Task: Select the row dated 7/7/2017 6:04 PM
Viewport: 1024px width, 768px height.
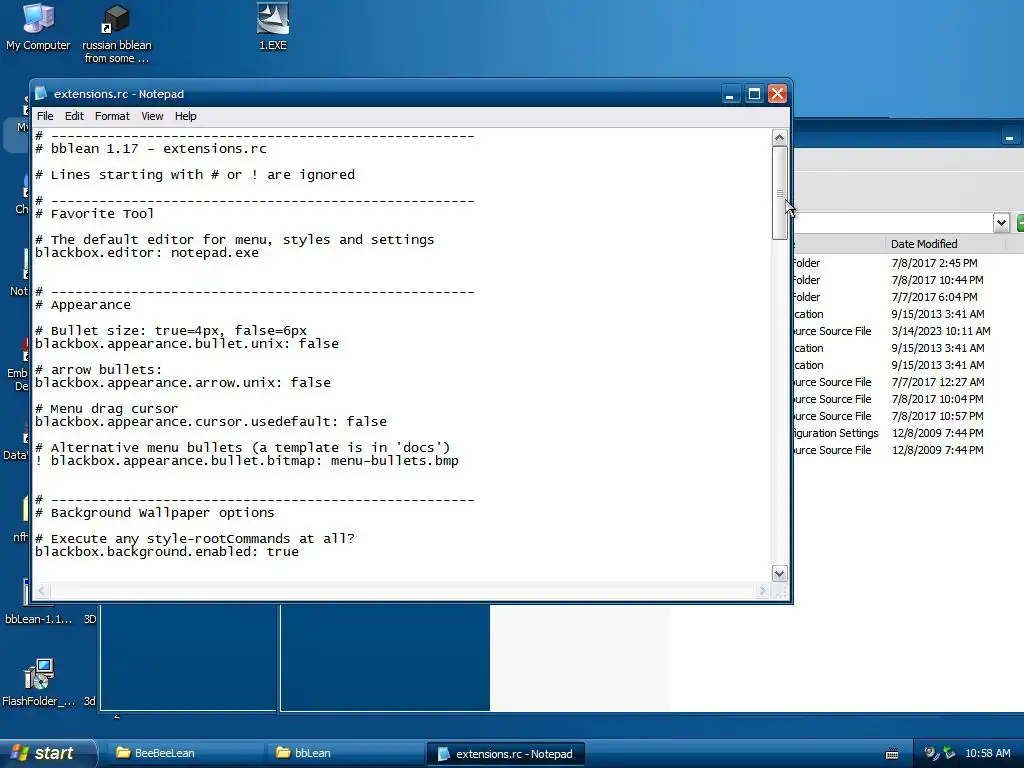Action: (908, 297)
